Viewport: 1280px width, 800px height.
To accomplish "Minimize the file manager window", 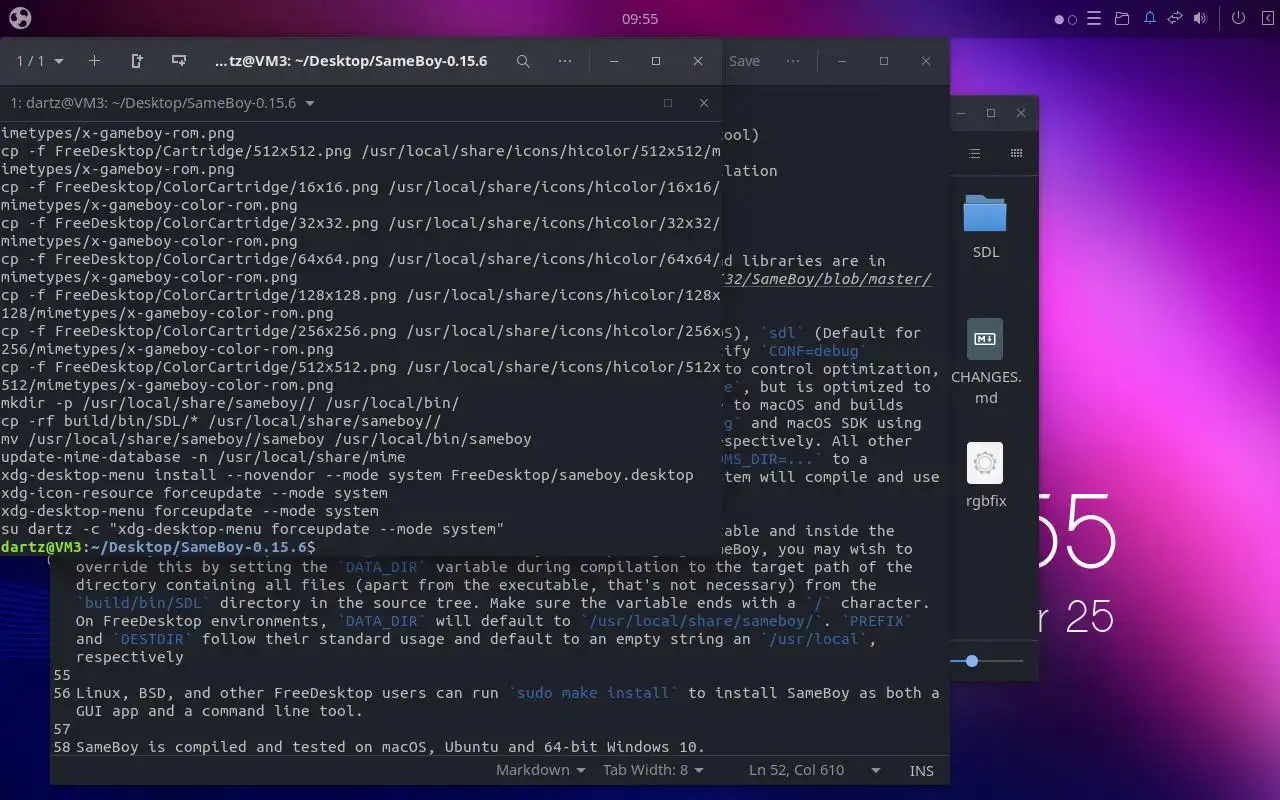I will click(961, 113).
